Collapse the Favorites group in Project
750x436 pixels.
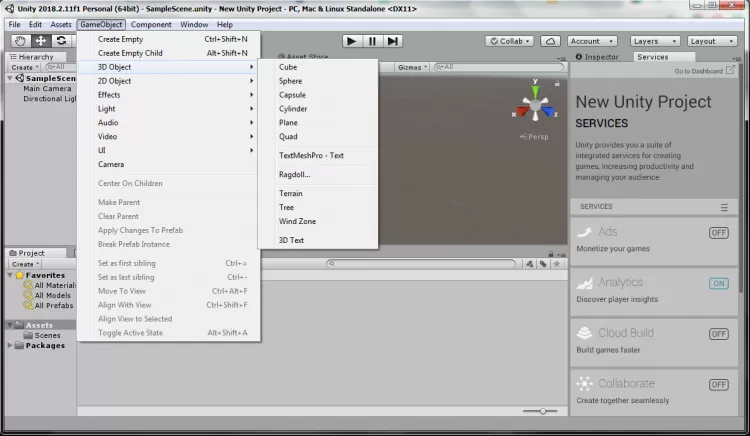pyautogui.click(x=10, y=275)
